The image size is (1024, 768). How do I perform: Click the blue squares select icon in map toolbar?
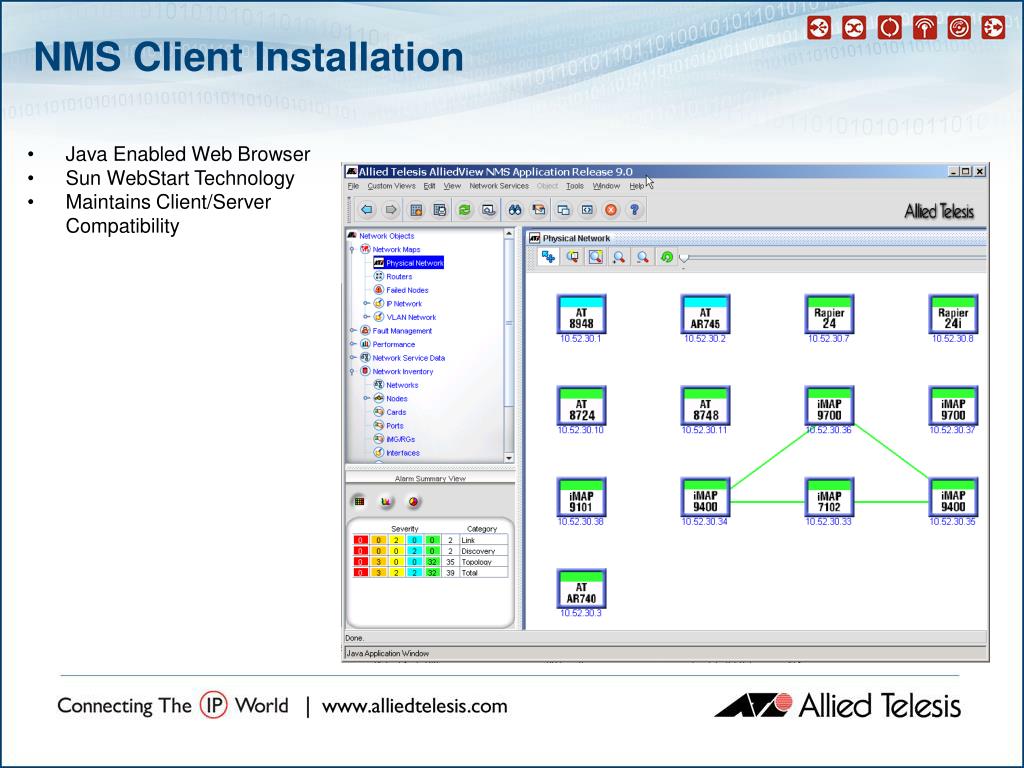pyautogui.click(x=548, y=257)
